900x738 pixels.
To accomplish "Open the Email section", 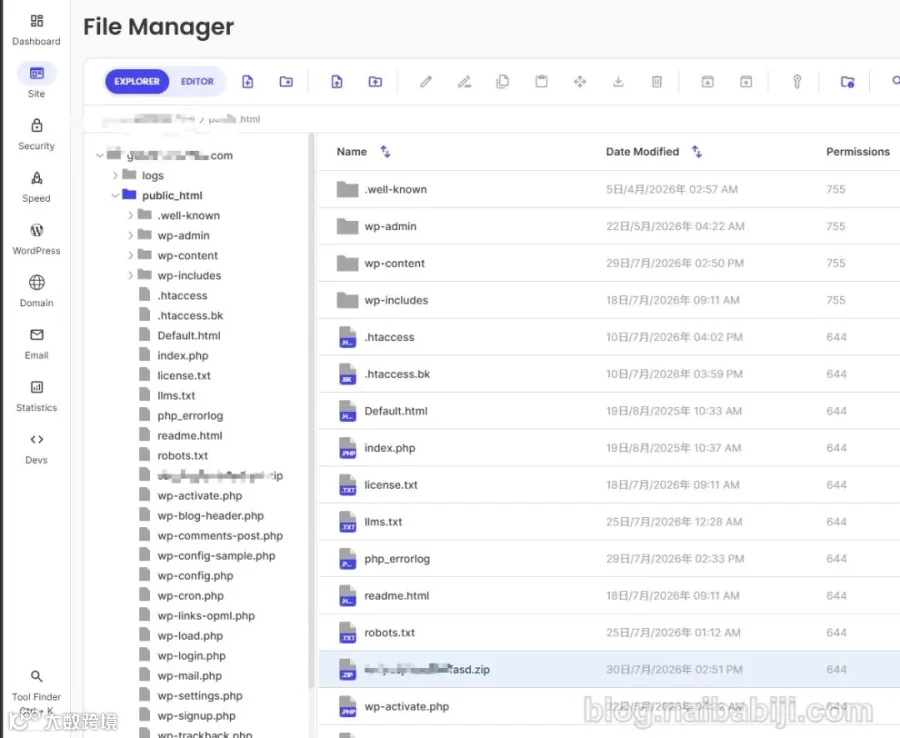I will [36, 344].
